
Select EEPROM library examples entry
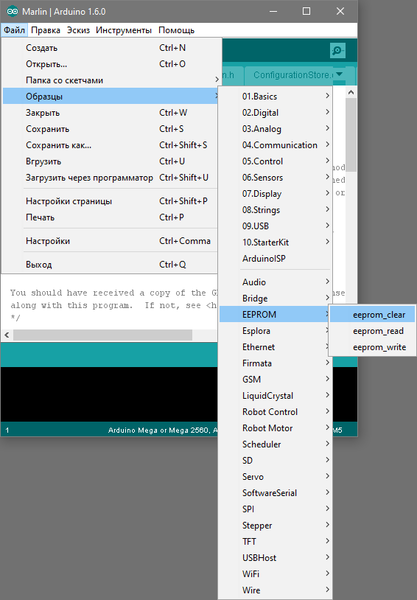tap(276, 315)
